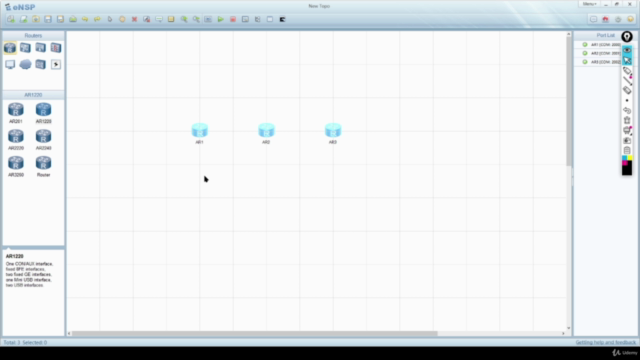Activate the hand pan tool

tap(122, 19)
